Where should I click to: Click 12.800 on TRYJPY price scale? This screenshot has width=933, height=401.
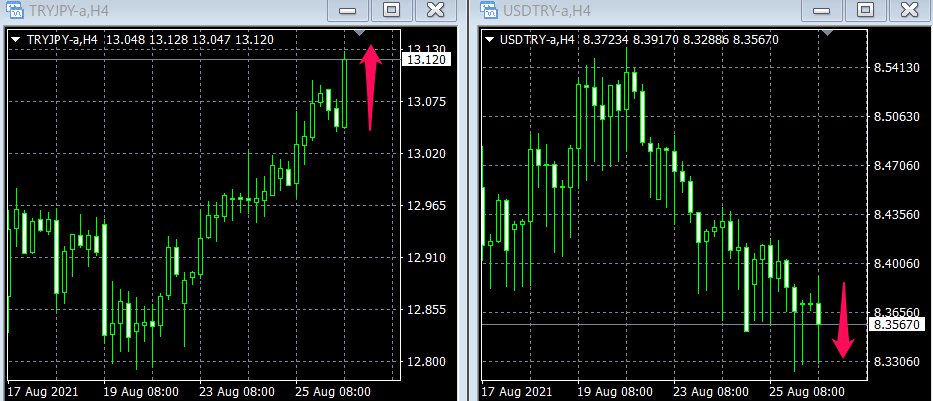click(x=426, y=361)
